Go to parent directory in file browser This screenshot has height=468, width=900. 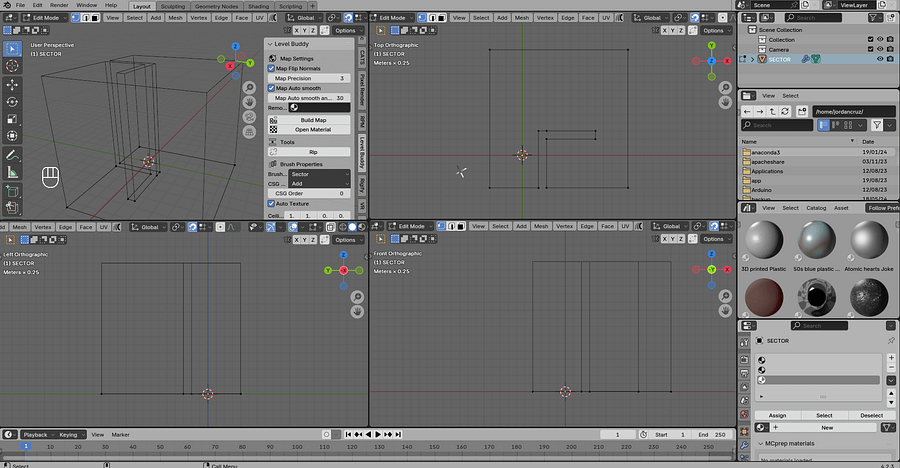click(x=773, y=111)
